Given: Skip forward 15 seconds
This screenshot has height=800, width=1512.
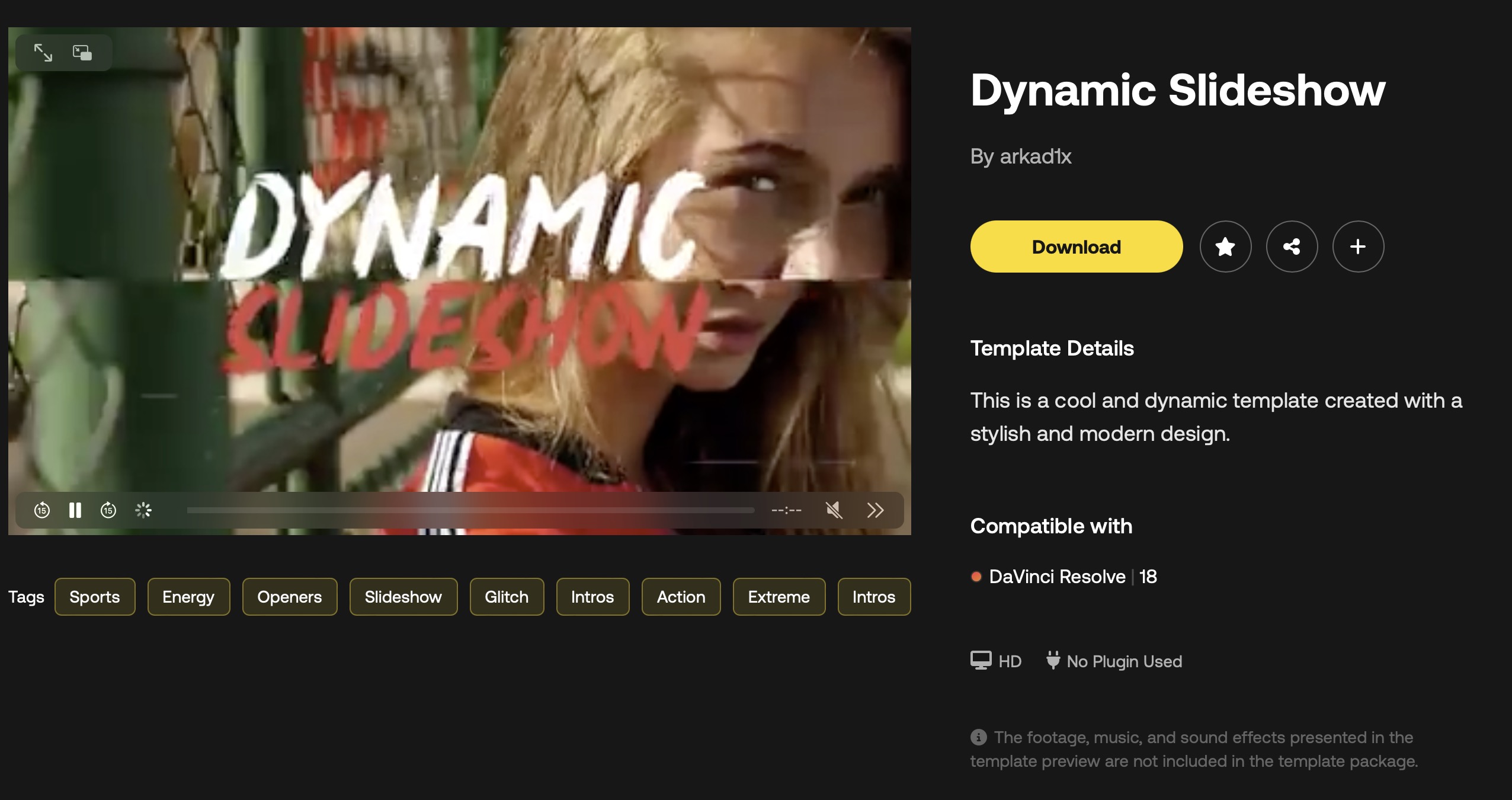Looking at the screenshot, I should (108, 510).
